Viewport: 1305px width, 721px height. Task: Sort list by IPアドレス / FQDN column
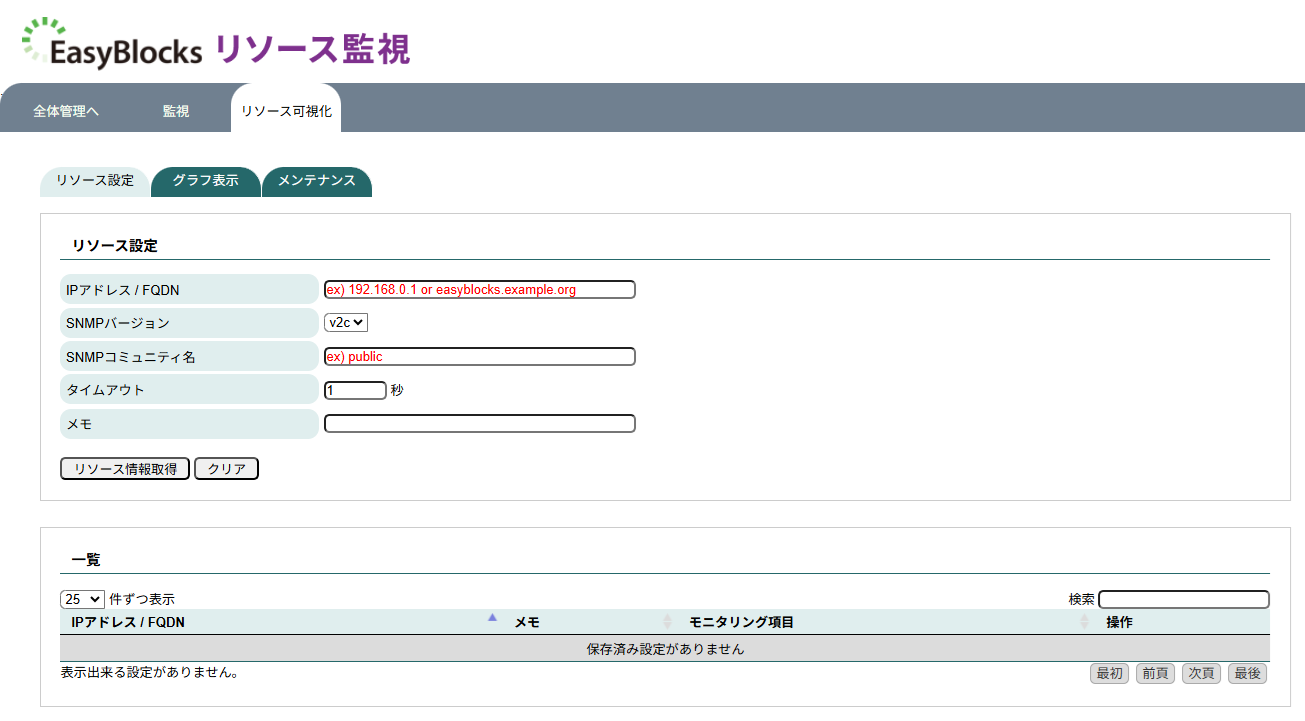(128, 622)
